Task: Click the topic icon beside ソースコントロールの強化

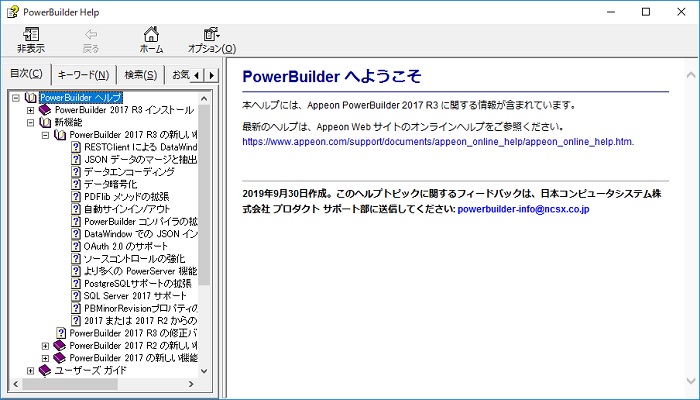Action: [76, 258]
